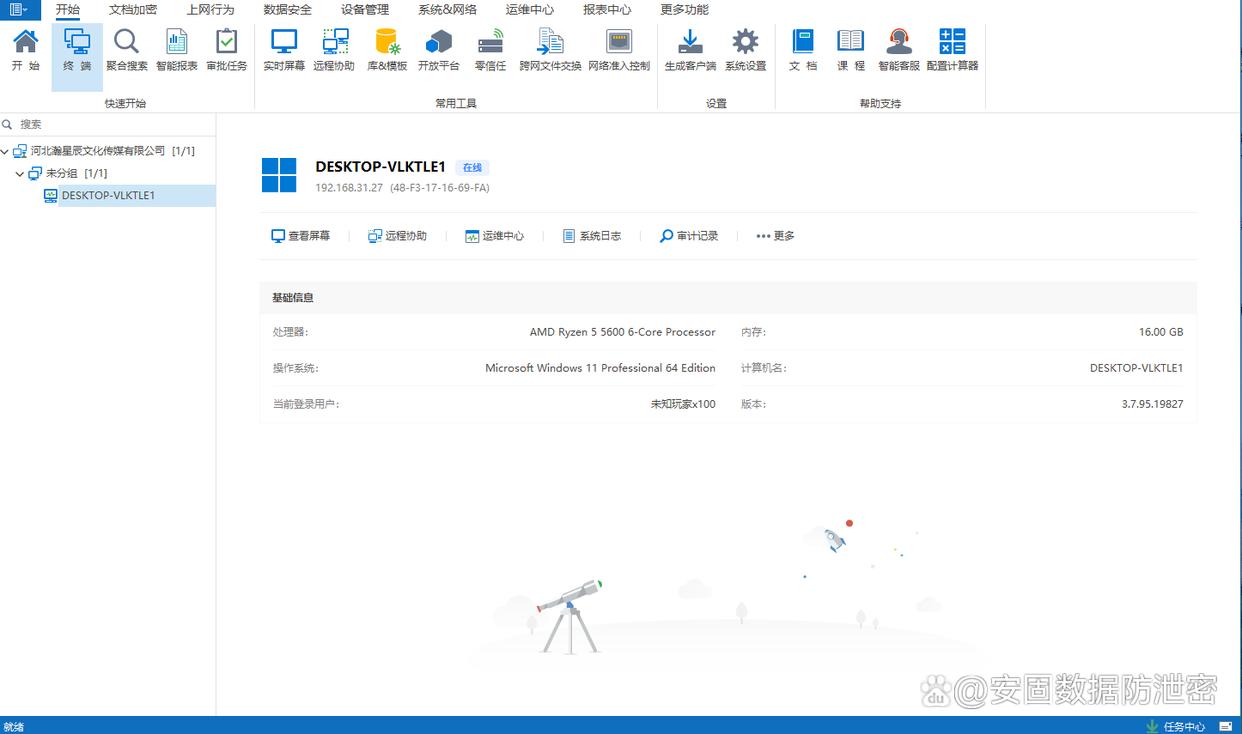Viewport: 1242px width, 734px height.
Task: Click the 系统日志 button
Action: [592, 236]
